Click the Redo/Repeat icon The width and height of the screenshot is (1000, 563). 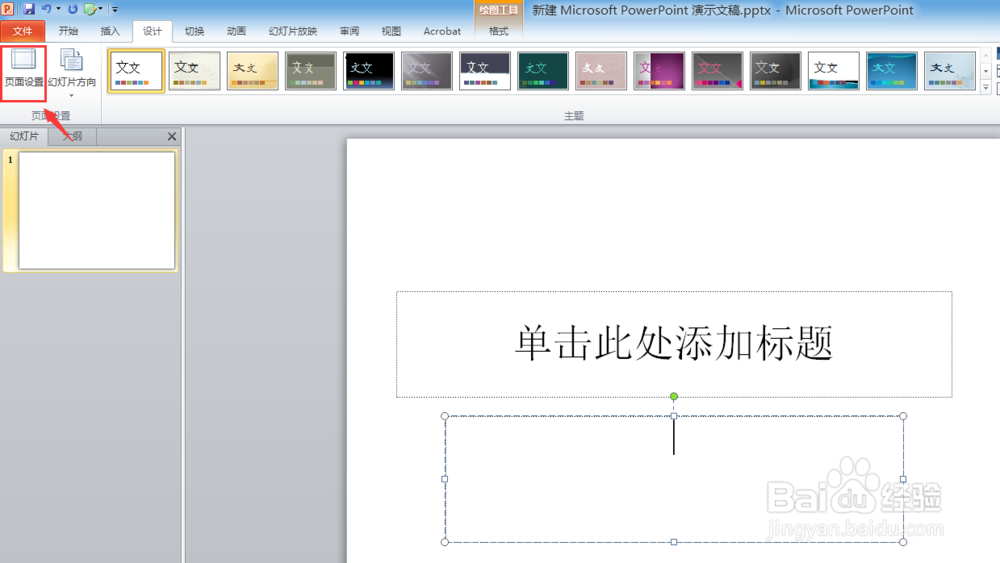73,9
